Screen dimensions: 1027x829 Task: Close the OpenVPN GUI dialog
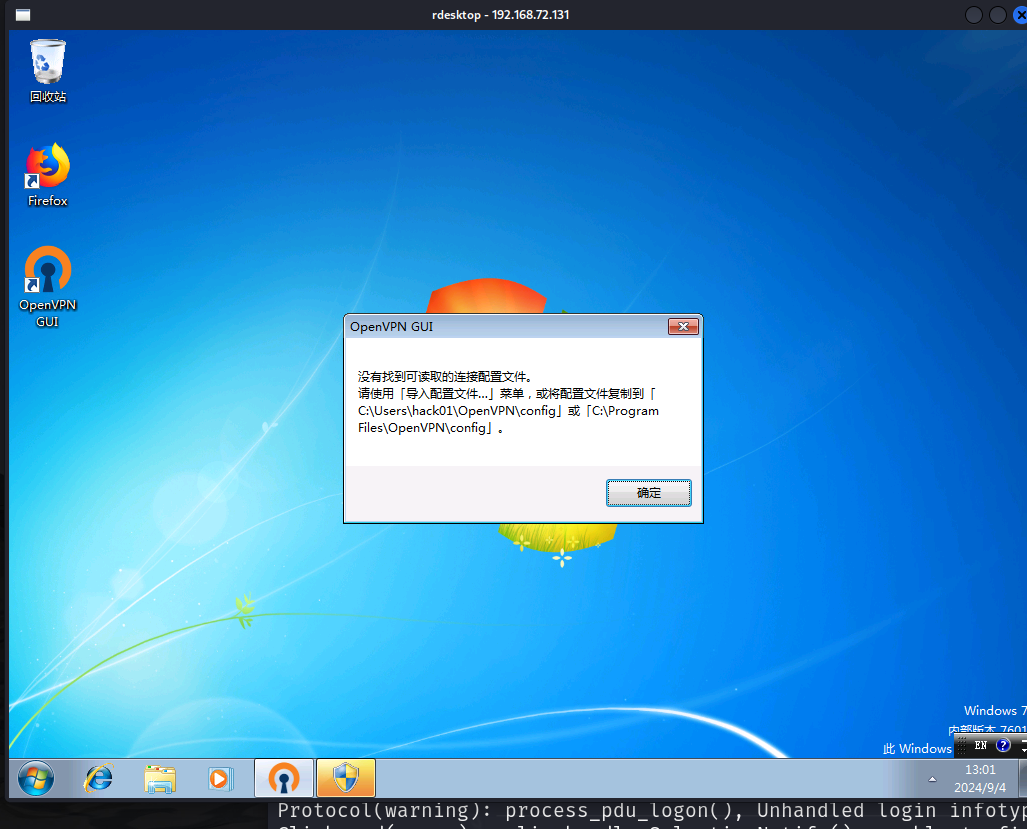(x=683, y=326)
